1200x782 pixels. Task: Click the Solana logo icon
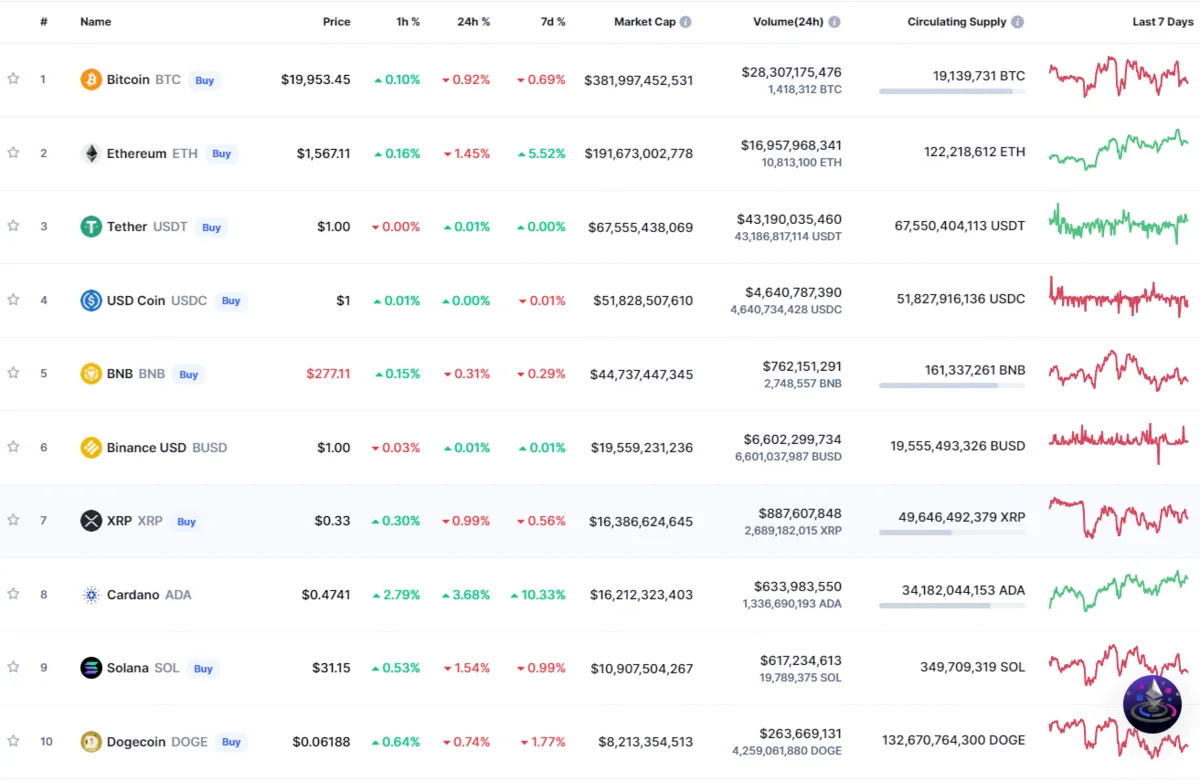point(91,668)
